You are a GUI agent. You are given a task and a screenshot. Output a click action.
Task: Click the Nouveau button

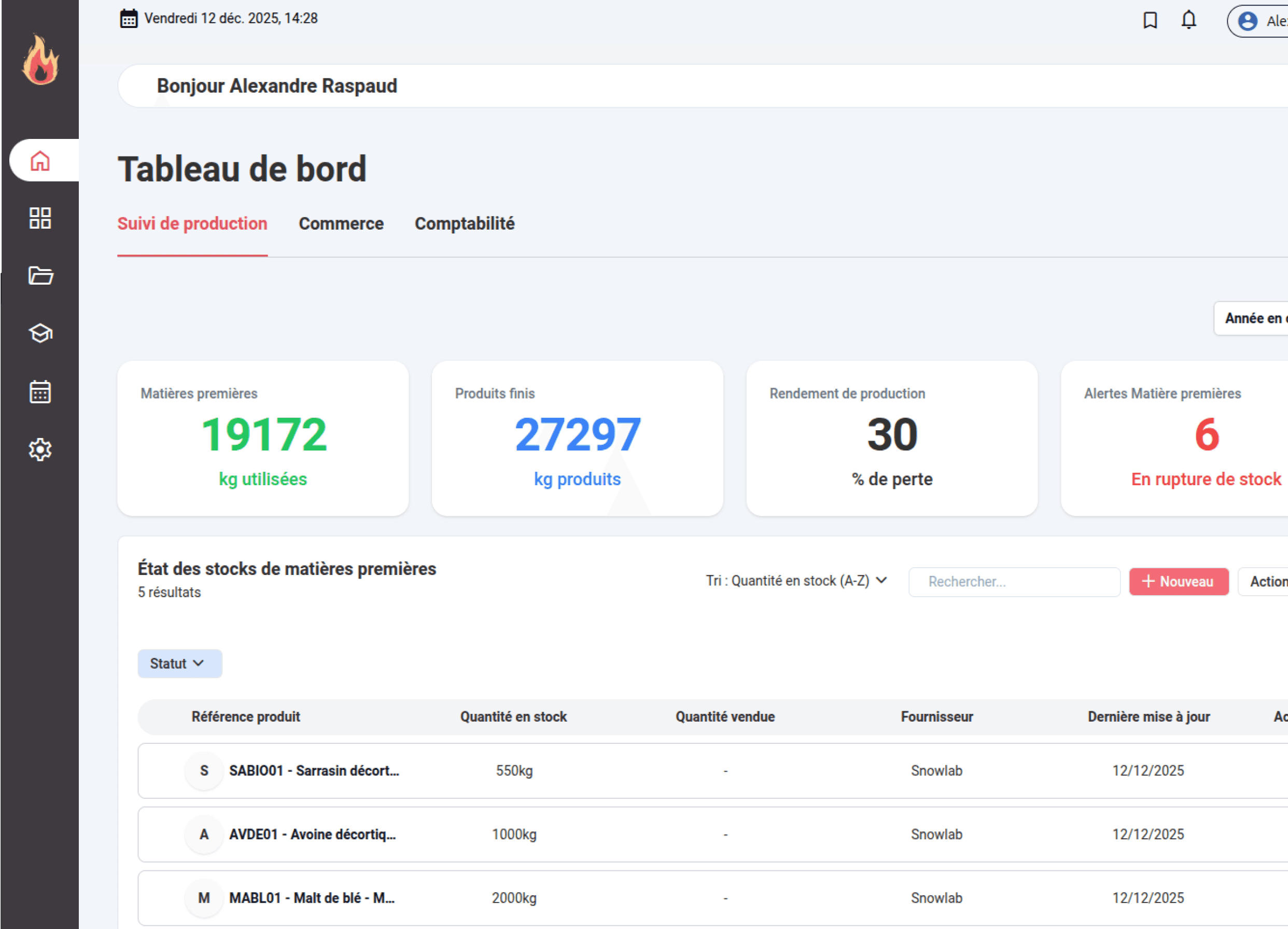(x=1179, y=582)
